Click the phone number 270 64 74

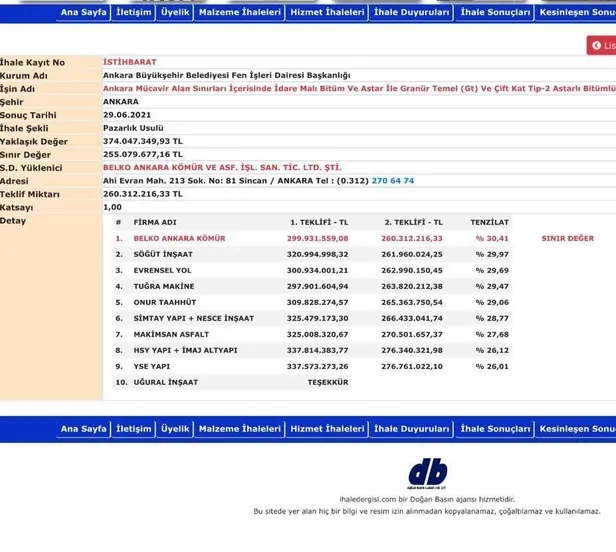pos(393,180)
